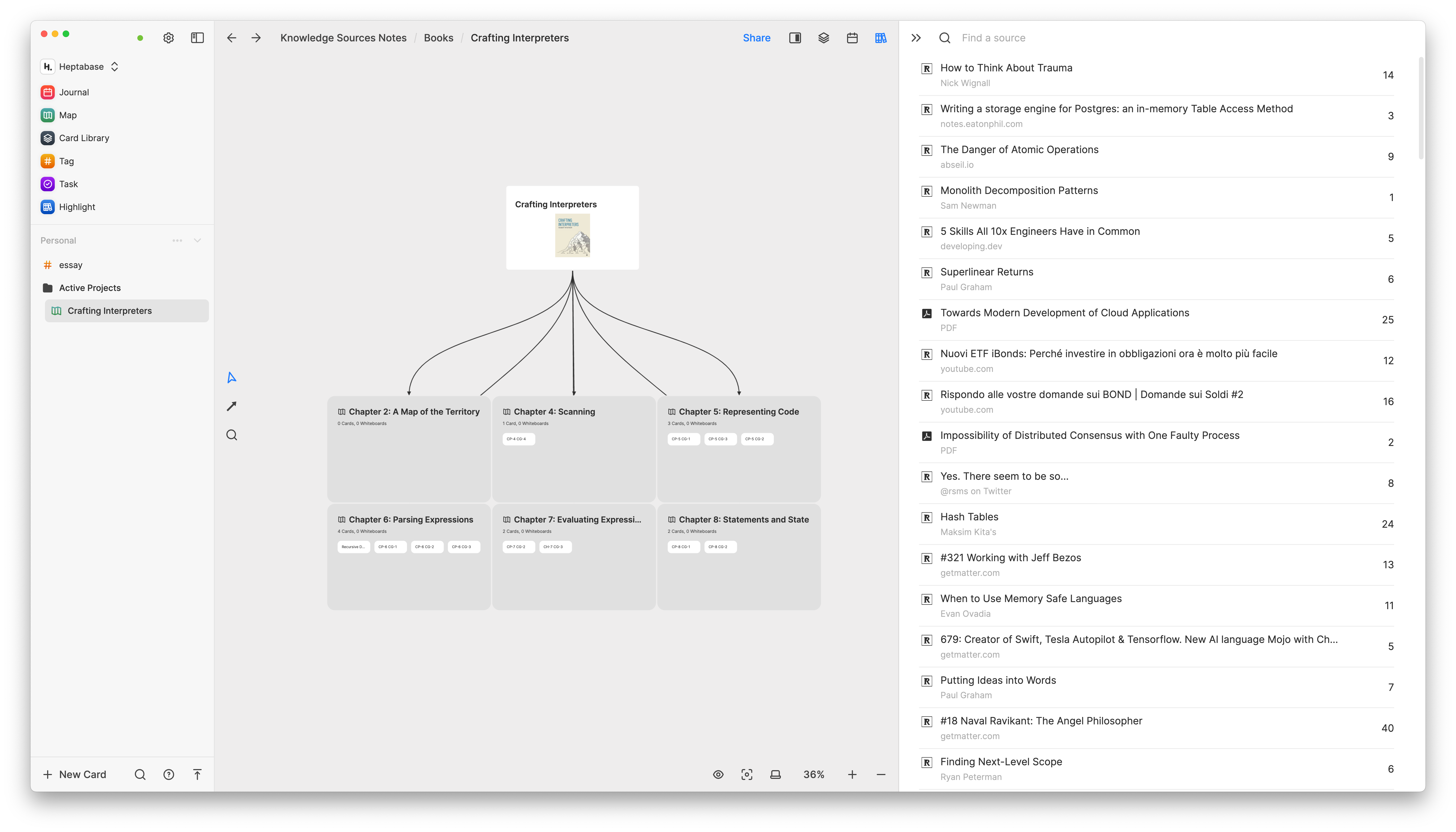Select the Map icon in sidebar
Image resolution: width=1456 pixels, height=832 pixels.
[x=67, y=115]
